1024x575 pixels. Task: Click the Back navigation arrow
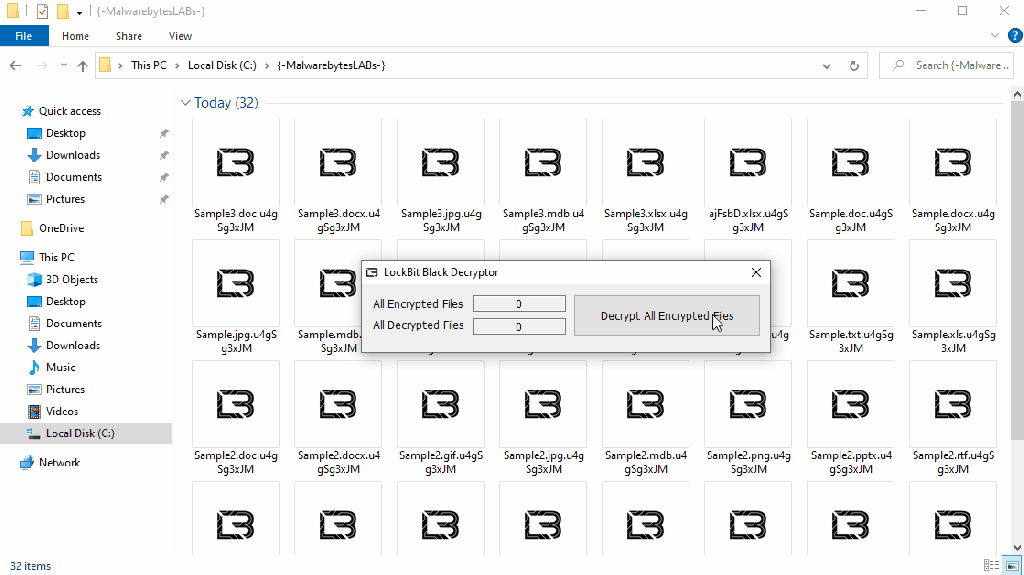(x=16, y=65)
